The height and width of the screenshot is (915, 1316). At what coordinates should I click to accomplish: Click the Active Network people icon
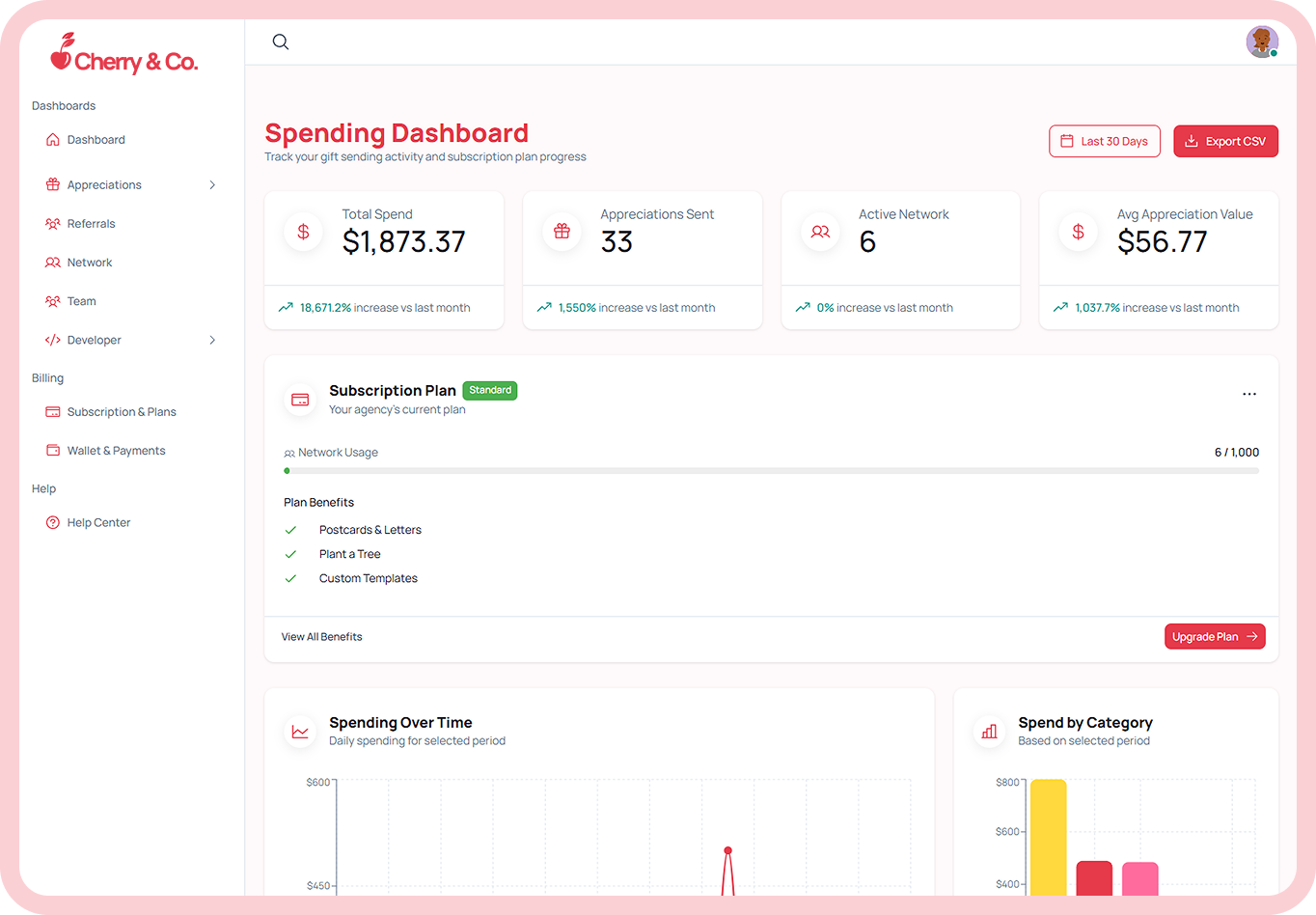click(820, 232)
